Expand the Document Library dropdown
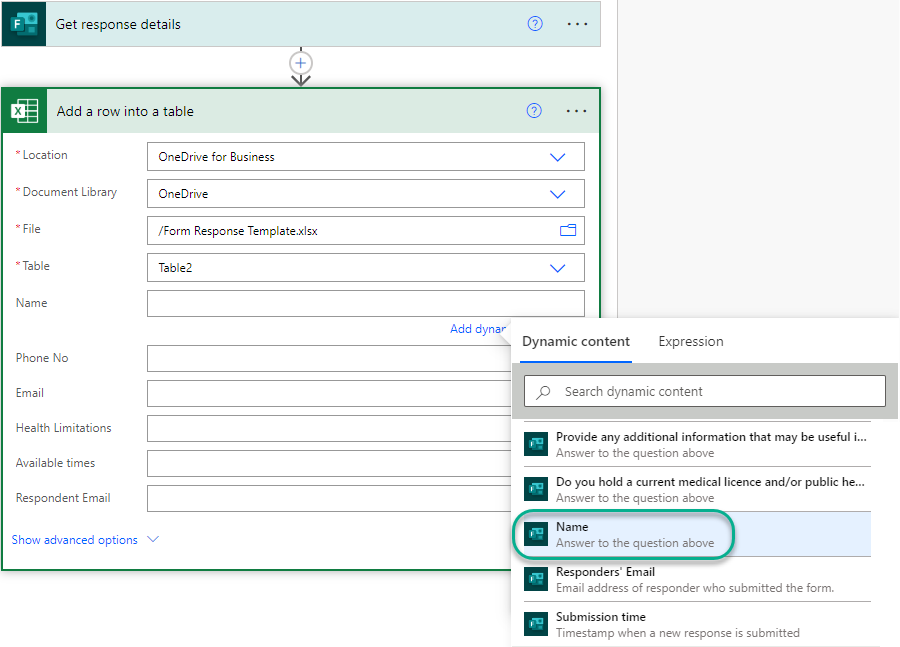 pos(558,194)
